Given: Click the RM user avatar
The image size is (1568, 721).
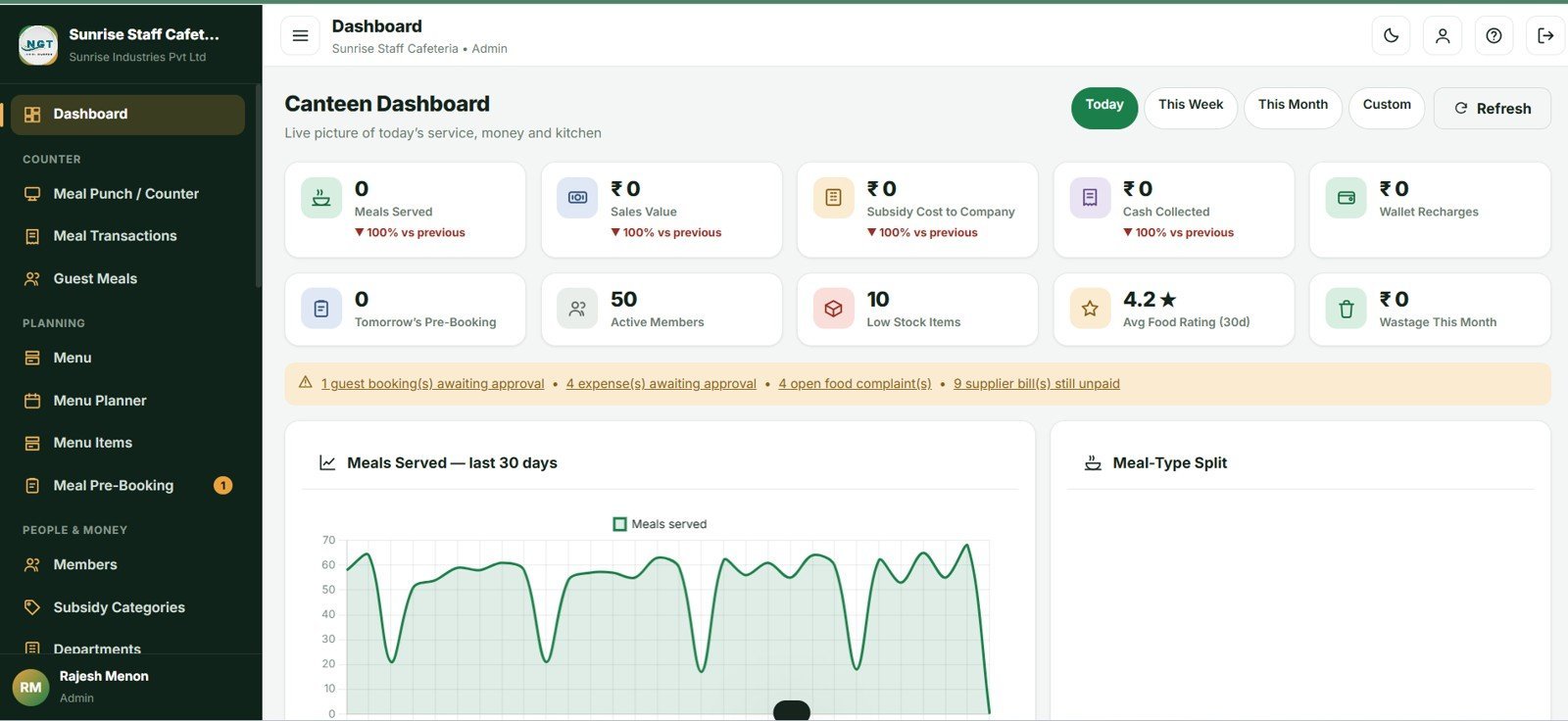Looking at the screenshot, I should [x=30, y=688].
